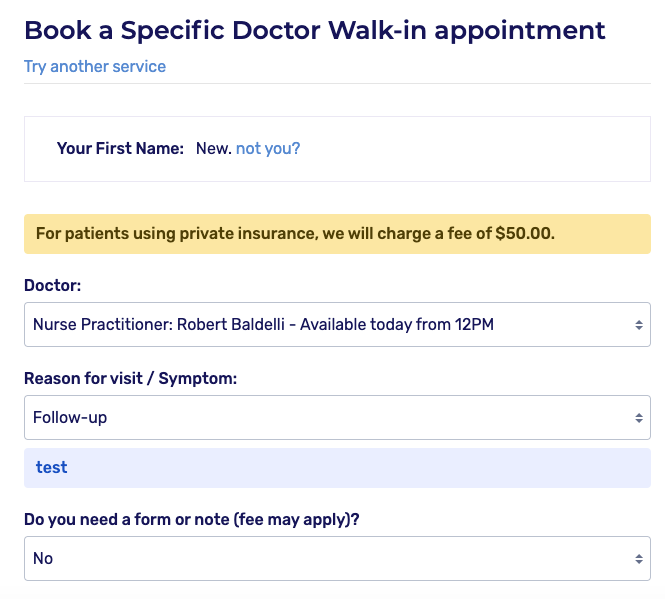Click the "Try another service" link
The width and height of the screenshot is (665, 599).
(x=95, y=67)
